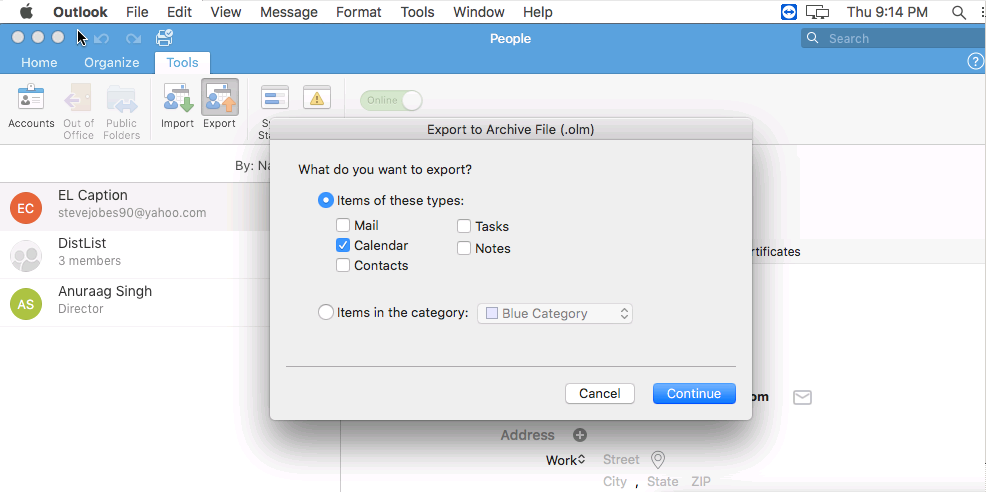
Task: Open the Sync Errors warning icon
Action: (316, 98)
